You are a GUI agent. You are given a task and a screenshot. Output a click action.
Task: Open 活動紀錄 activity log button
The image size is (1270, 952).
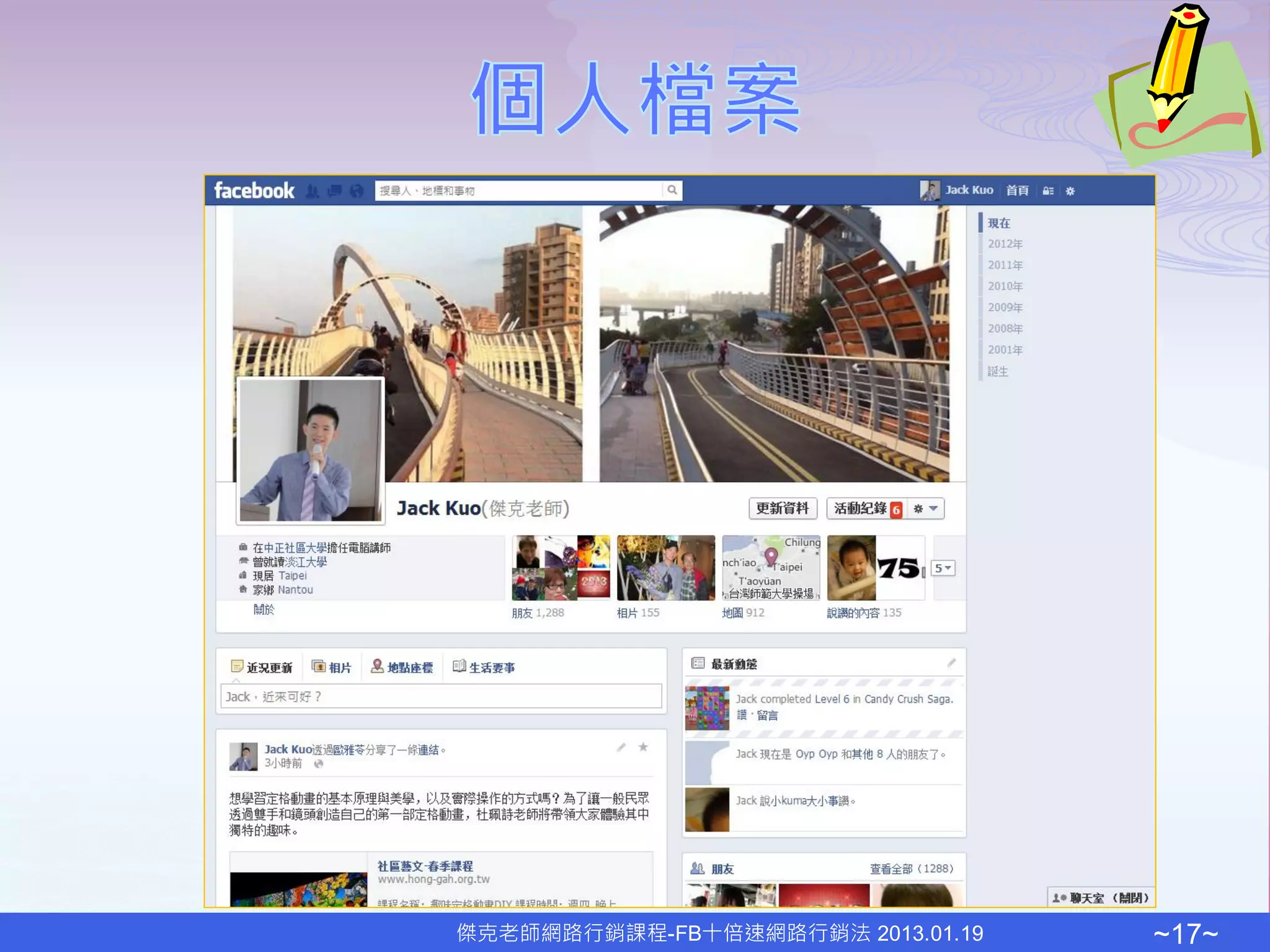[x=866, y=509]
